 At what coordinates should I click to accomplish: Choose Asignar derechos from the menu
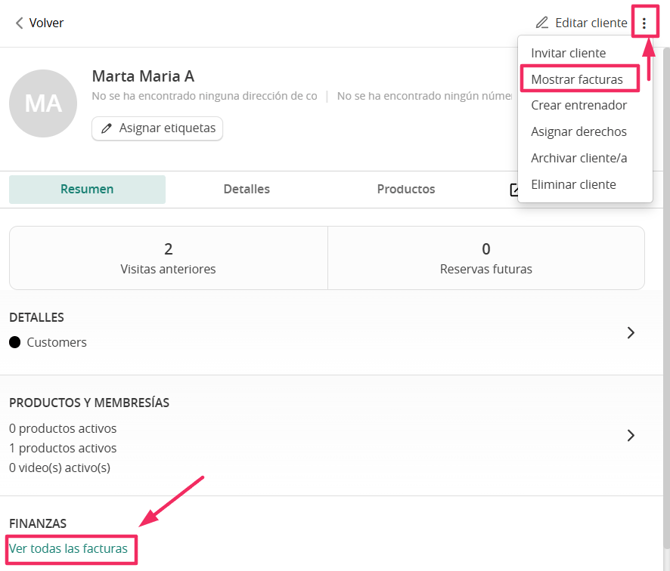pos(579,132)
